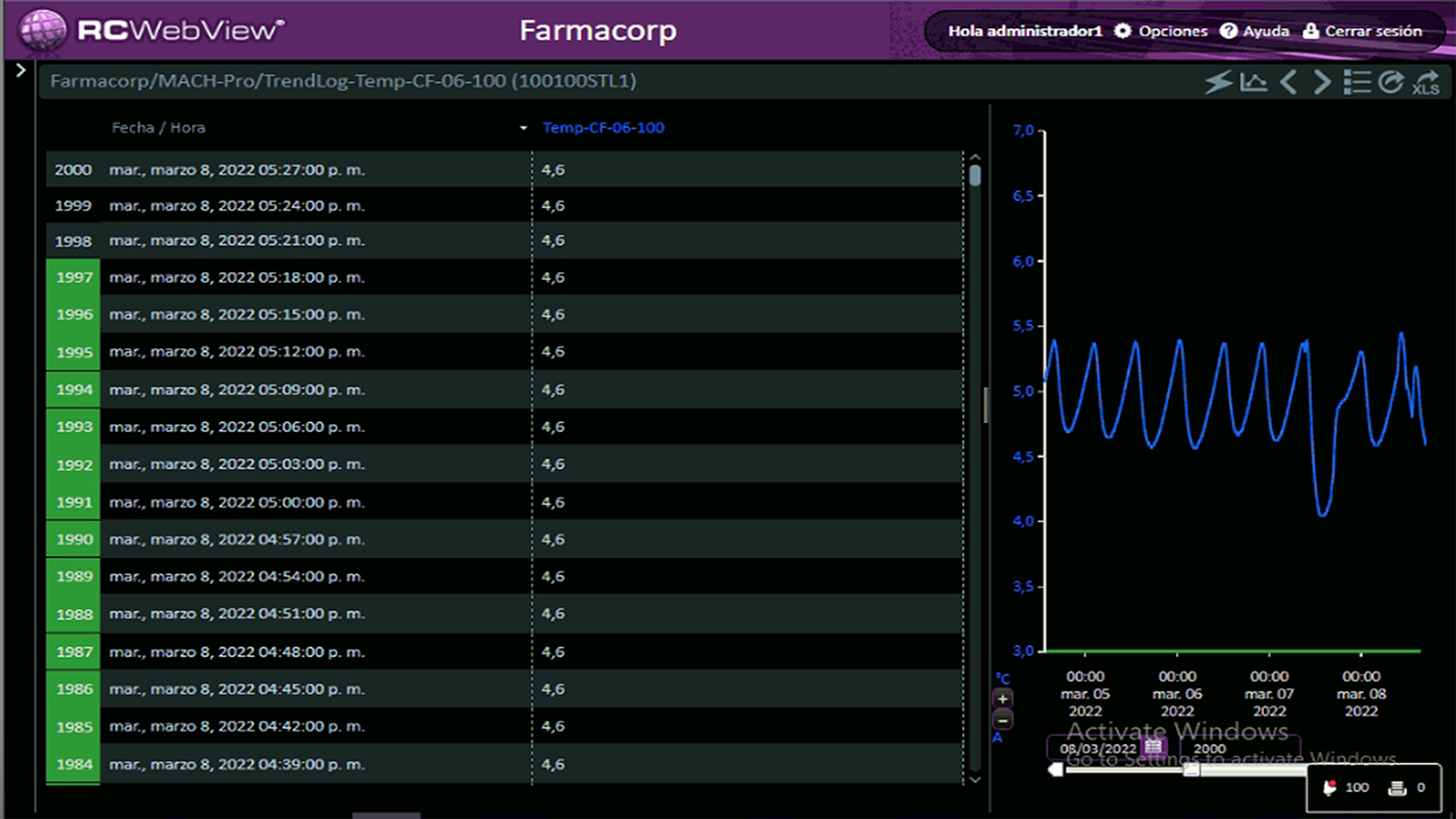Image resolution: width=1456 pixels, height=819 pixels.
Task: Open the line chart view icon
Action: [1253, 82]
